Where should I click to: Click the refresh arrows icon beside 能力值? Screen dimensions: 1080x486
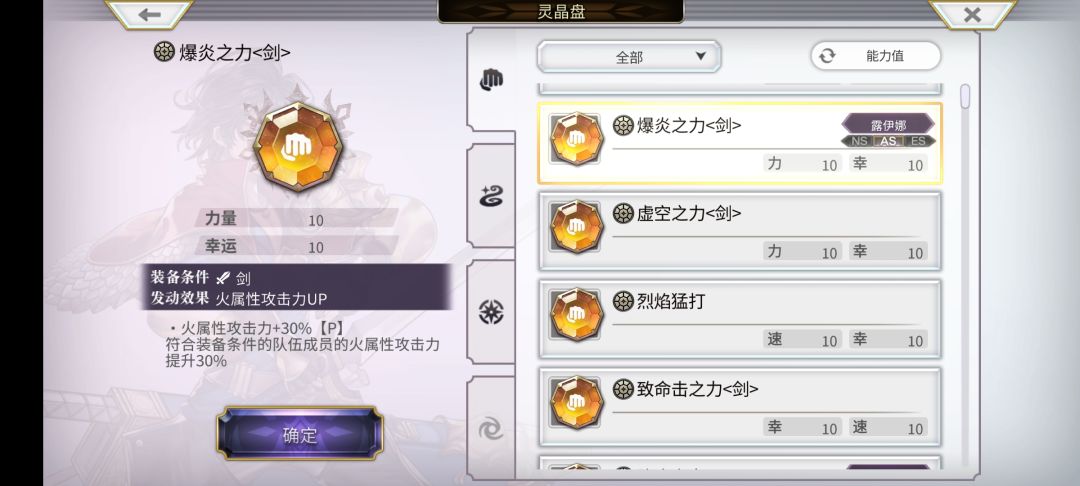pyautogui.click(x=827, y=56)
